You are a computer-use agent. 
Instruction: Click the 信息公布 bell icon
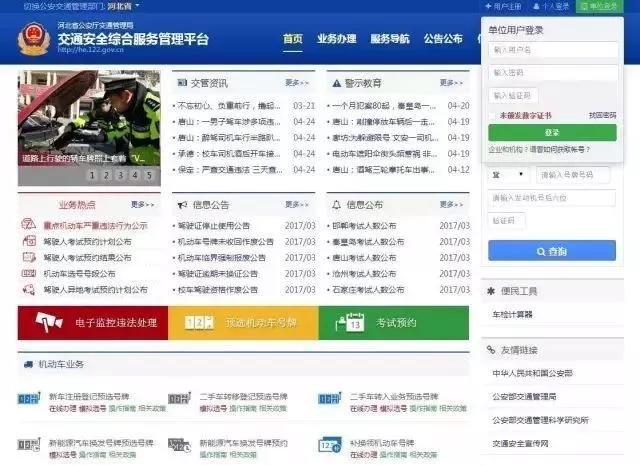pos(336,205)
